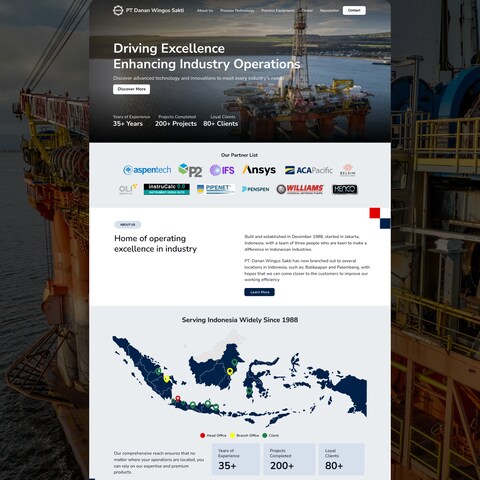Click the Projects Completed 200+ card
Image resolution: width=480 pixels, height=480 pixels.
pos(289,459)
